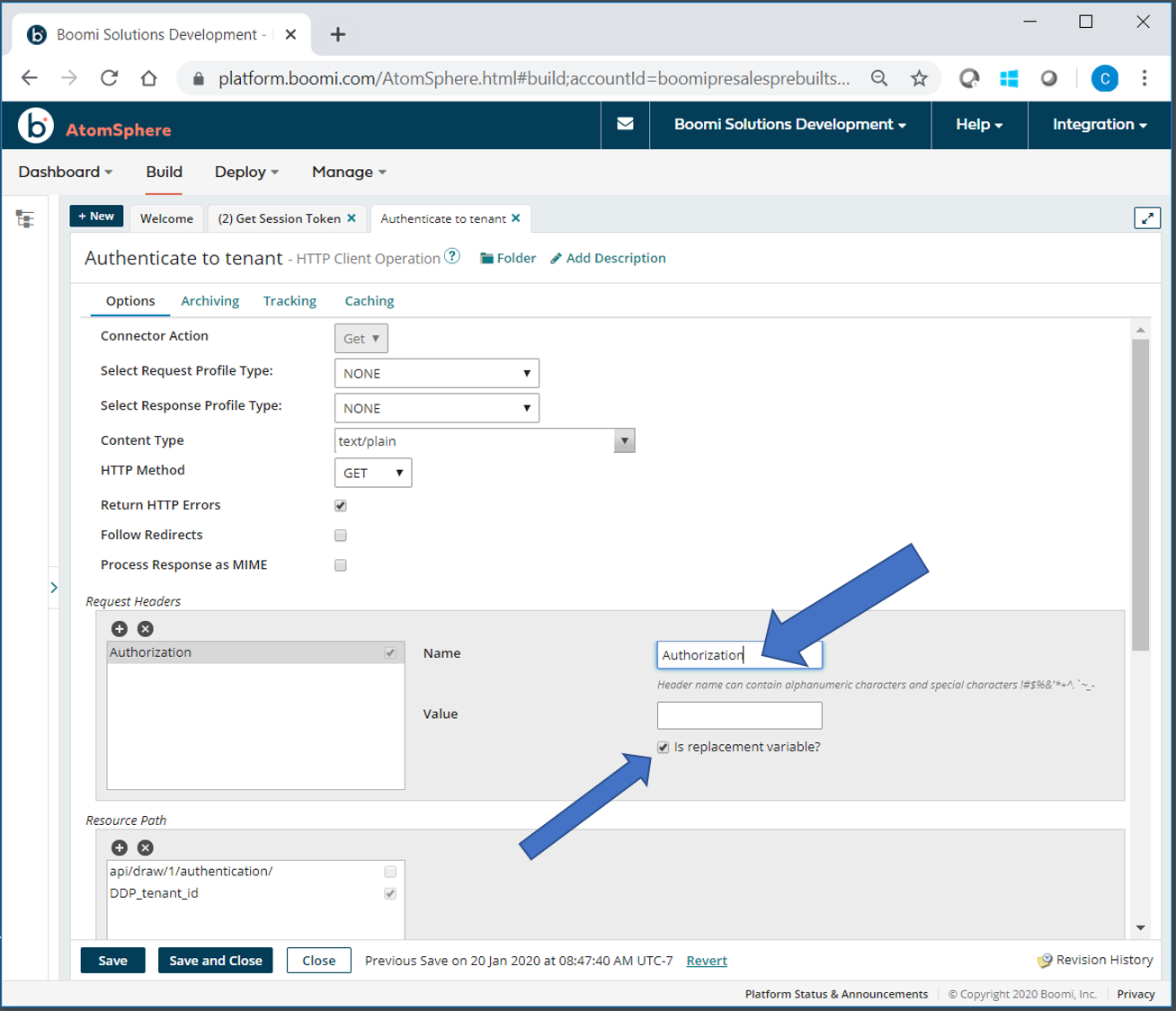Switch to the Tracking tab
1176x1011 pixels.
[290, 300]
